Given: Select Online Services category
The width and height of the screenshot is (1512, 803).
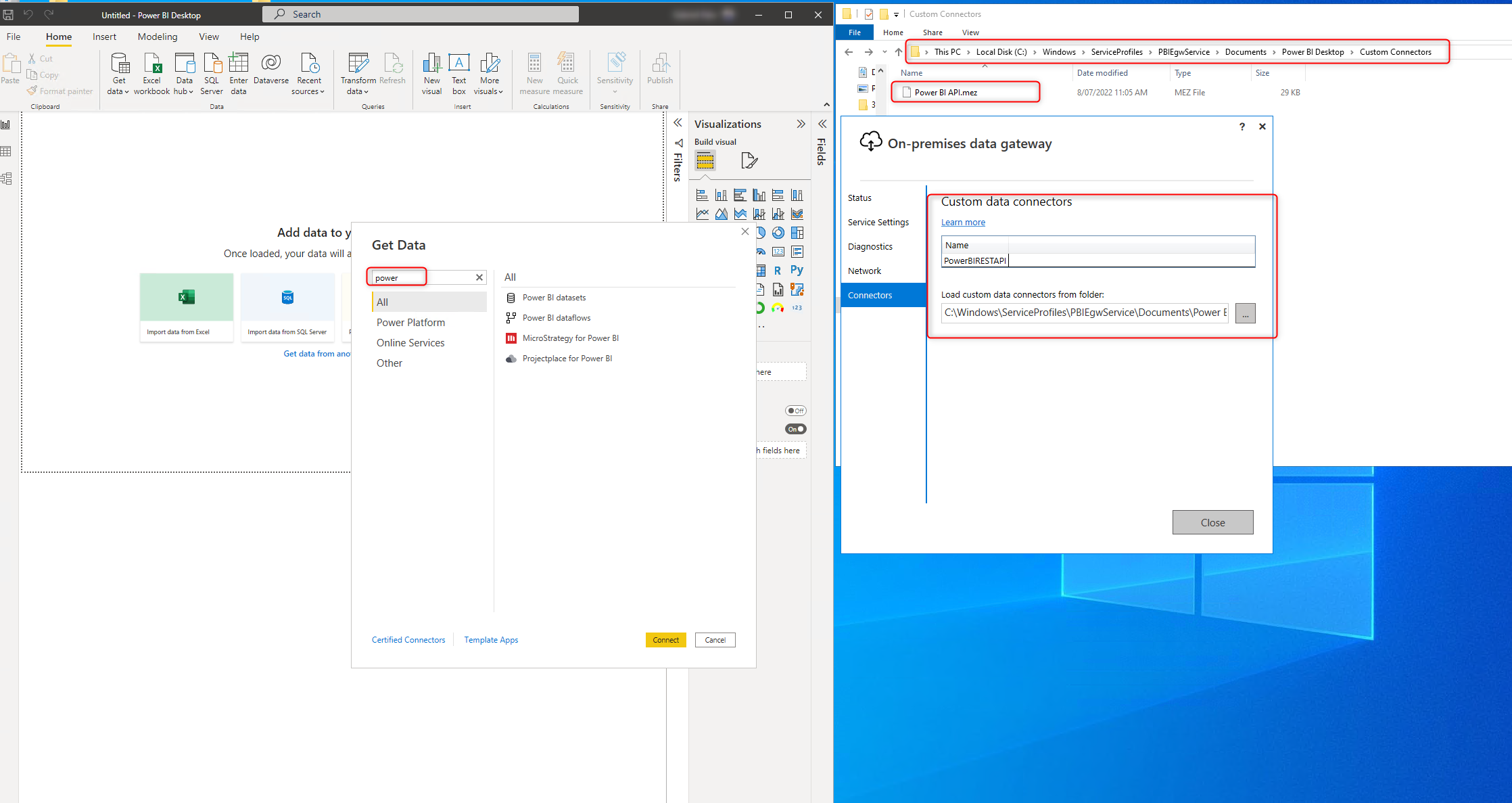Looking at the screenshot, I should [410, 343].
